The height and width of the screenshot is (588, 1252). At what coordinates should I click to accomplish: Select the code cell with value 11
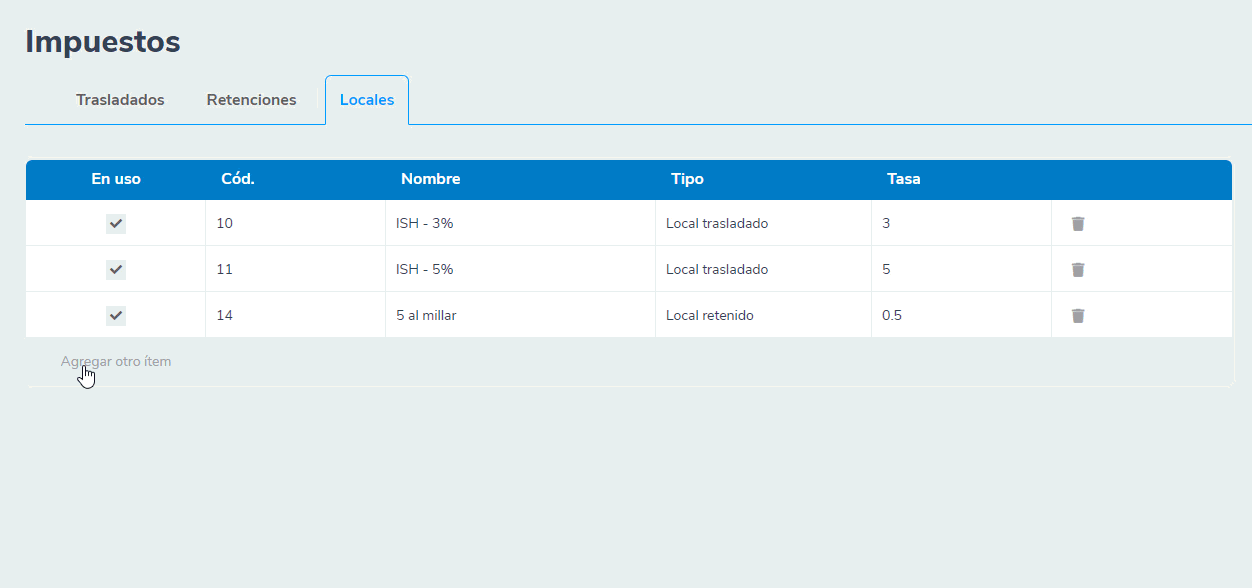pos(295,270)
